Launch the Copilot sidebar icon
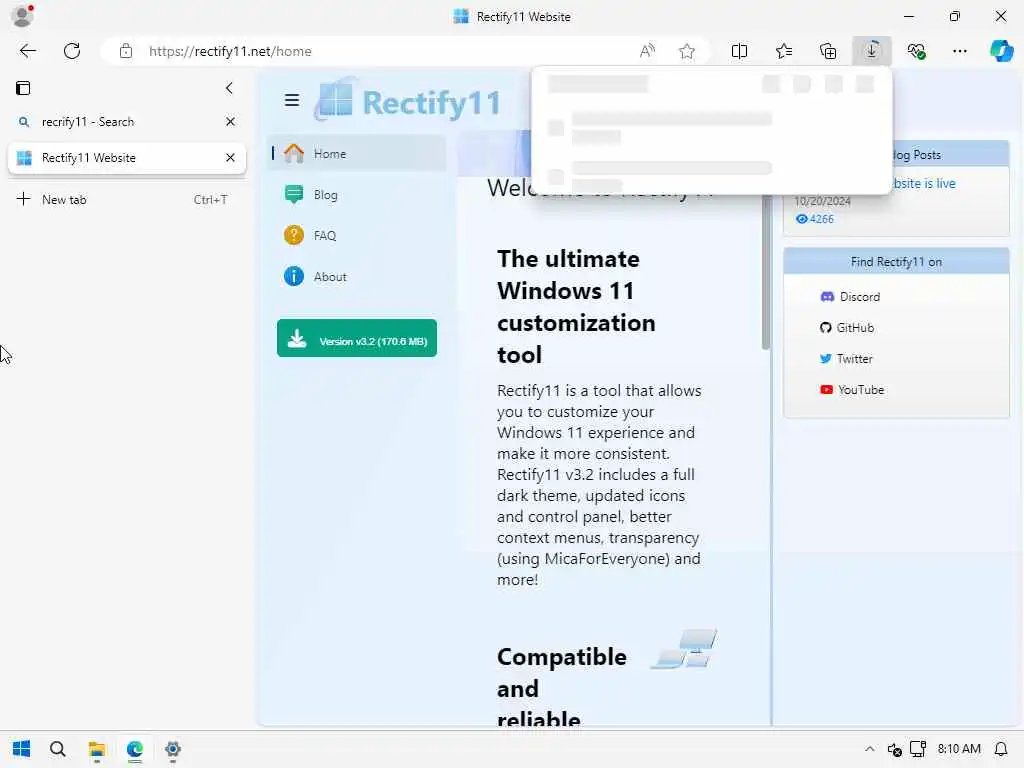The width and height of the screenshot is (1024, 768). pos(1001,51)
